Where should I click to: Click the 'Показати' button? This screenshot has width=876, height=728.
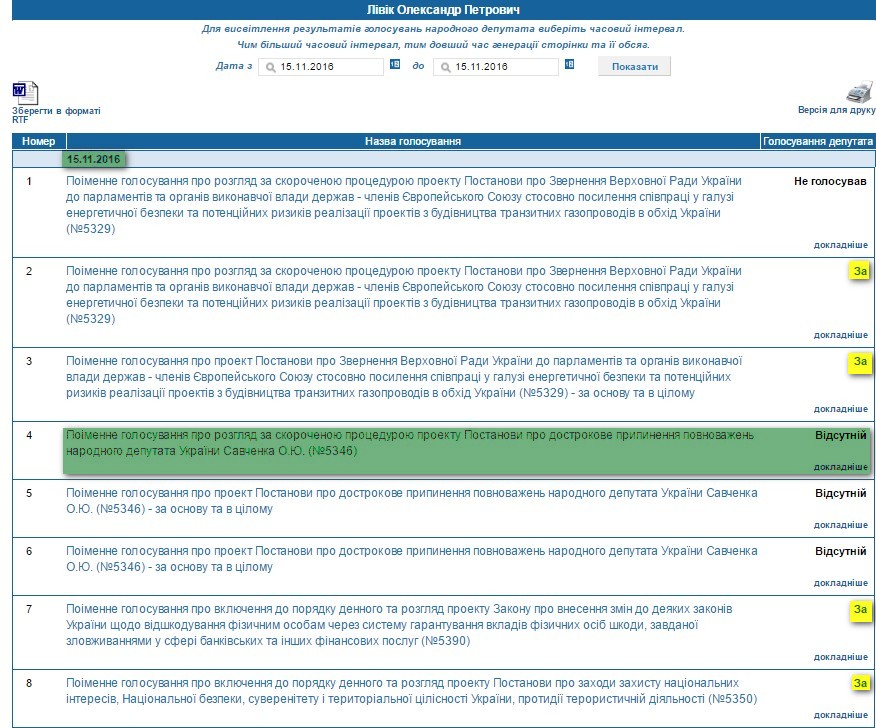(634, 66)
